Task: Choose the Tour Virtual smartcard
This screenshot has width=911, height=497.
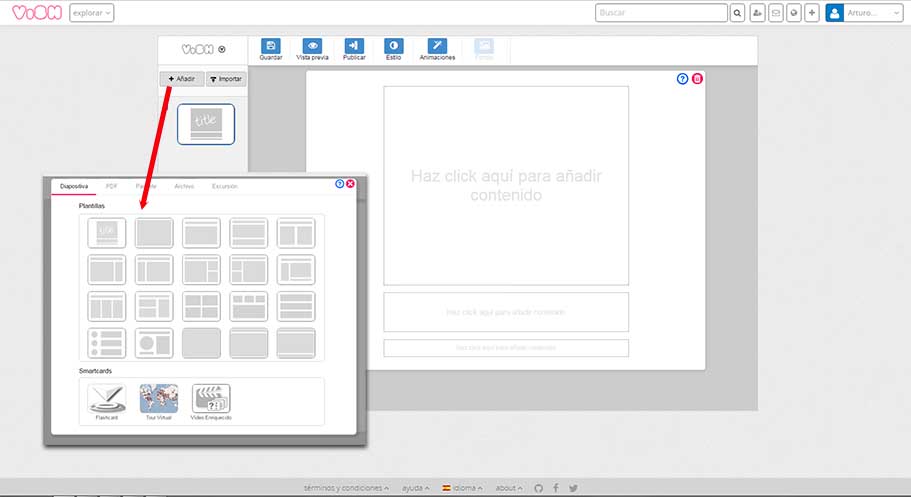Action: tap(159, 399)
